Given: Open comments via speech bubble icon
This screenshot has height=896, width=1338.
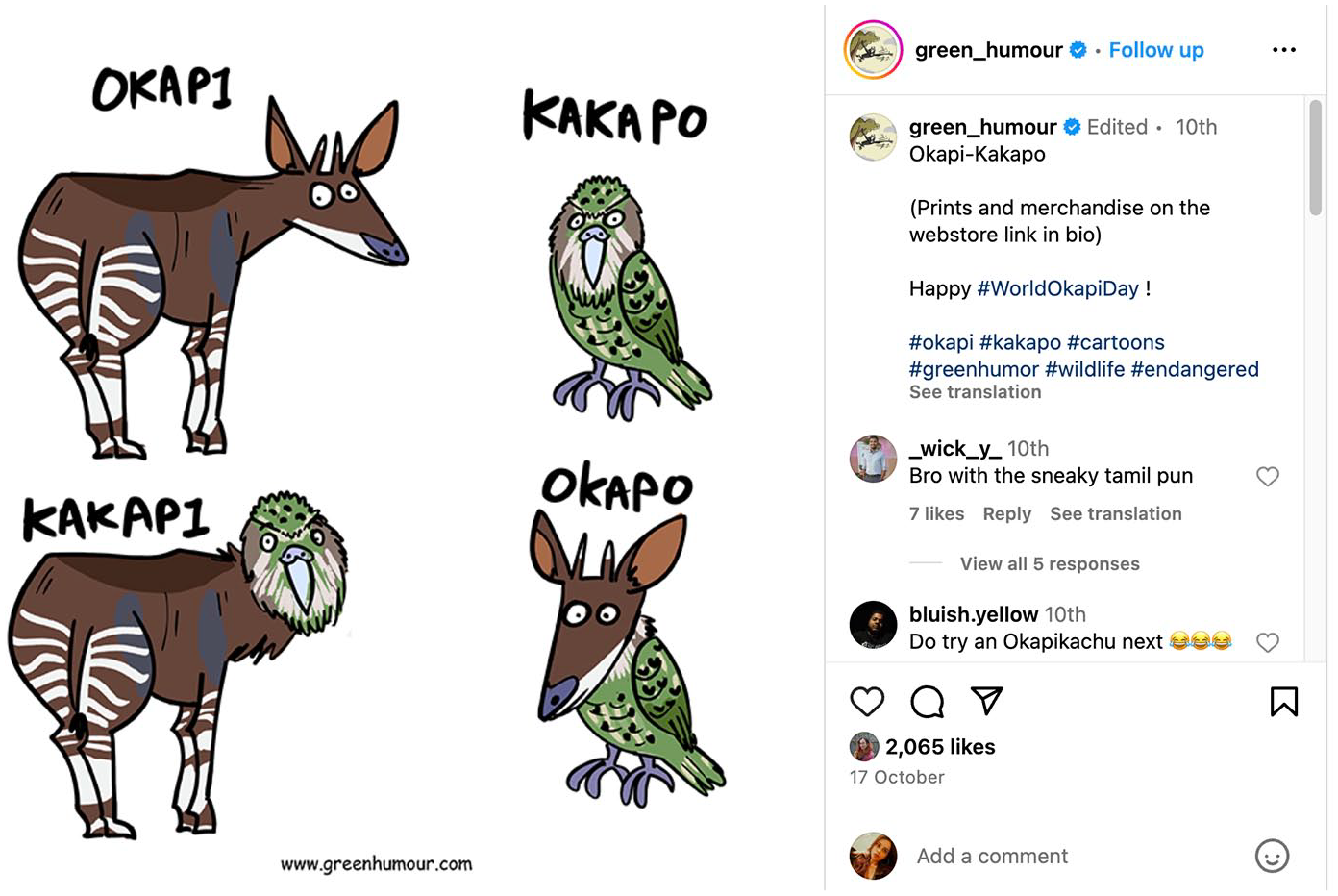Looking at the screenshot, I should tap(928, 702).
